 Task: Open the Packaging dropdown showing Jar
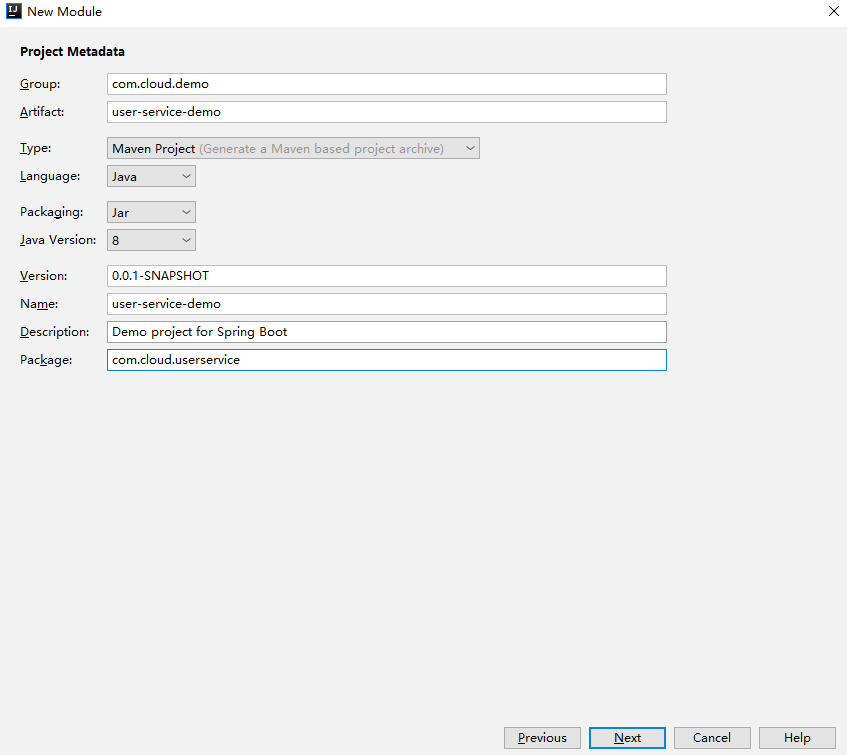tap(152, 213)
